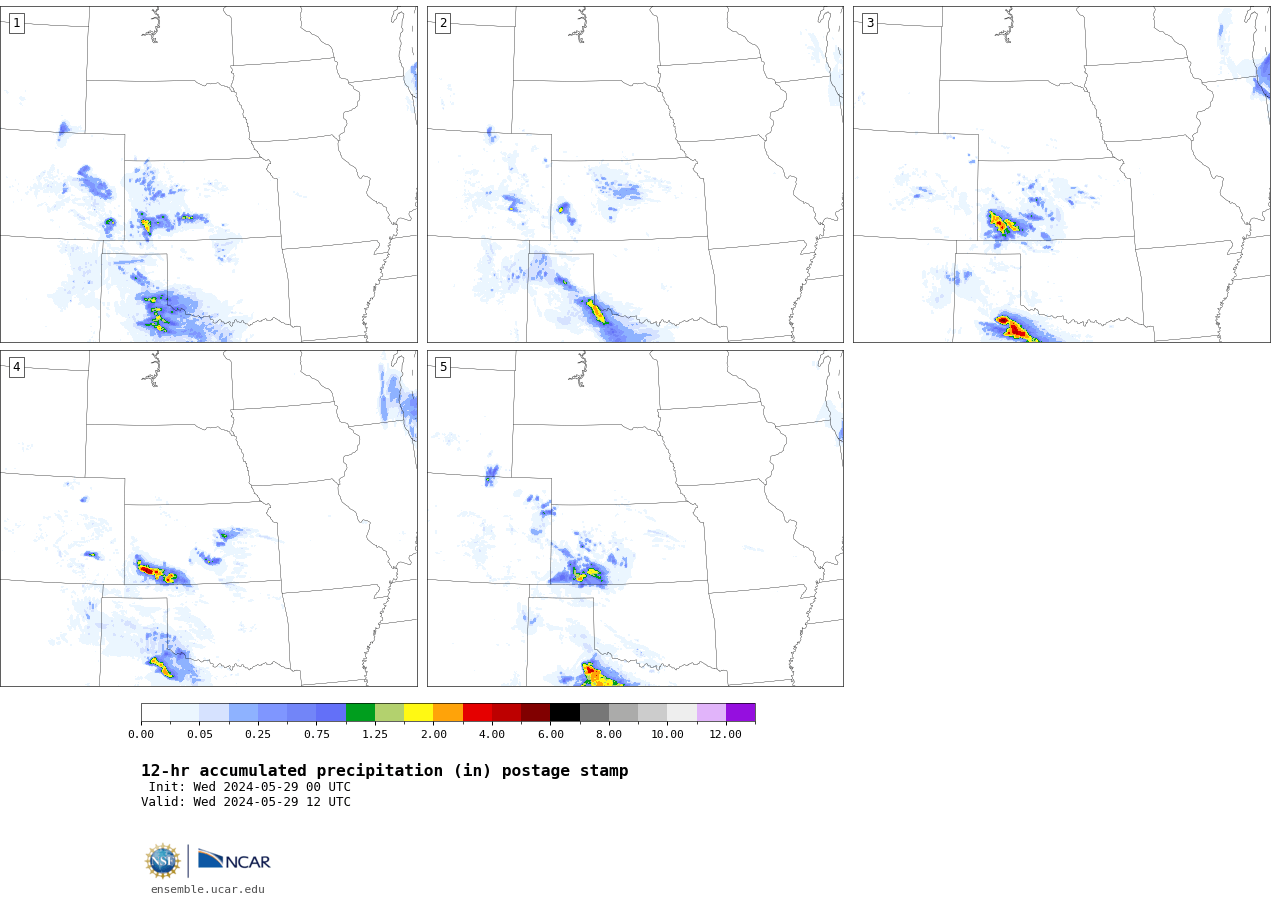Click the 8.00 legend value label
1280x901 pixels.
pyautogui.click(x=609, y=734)
